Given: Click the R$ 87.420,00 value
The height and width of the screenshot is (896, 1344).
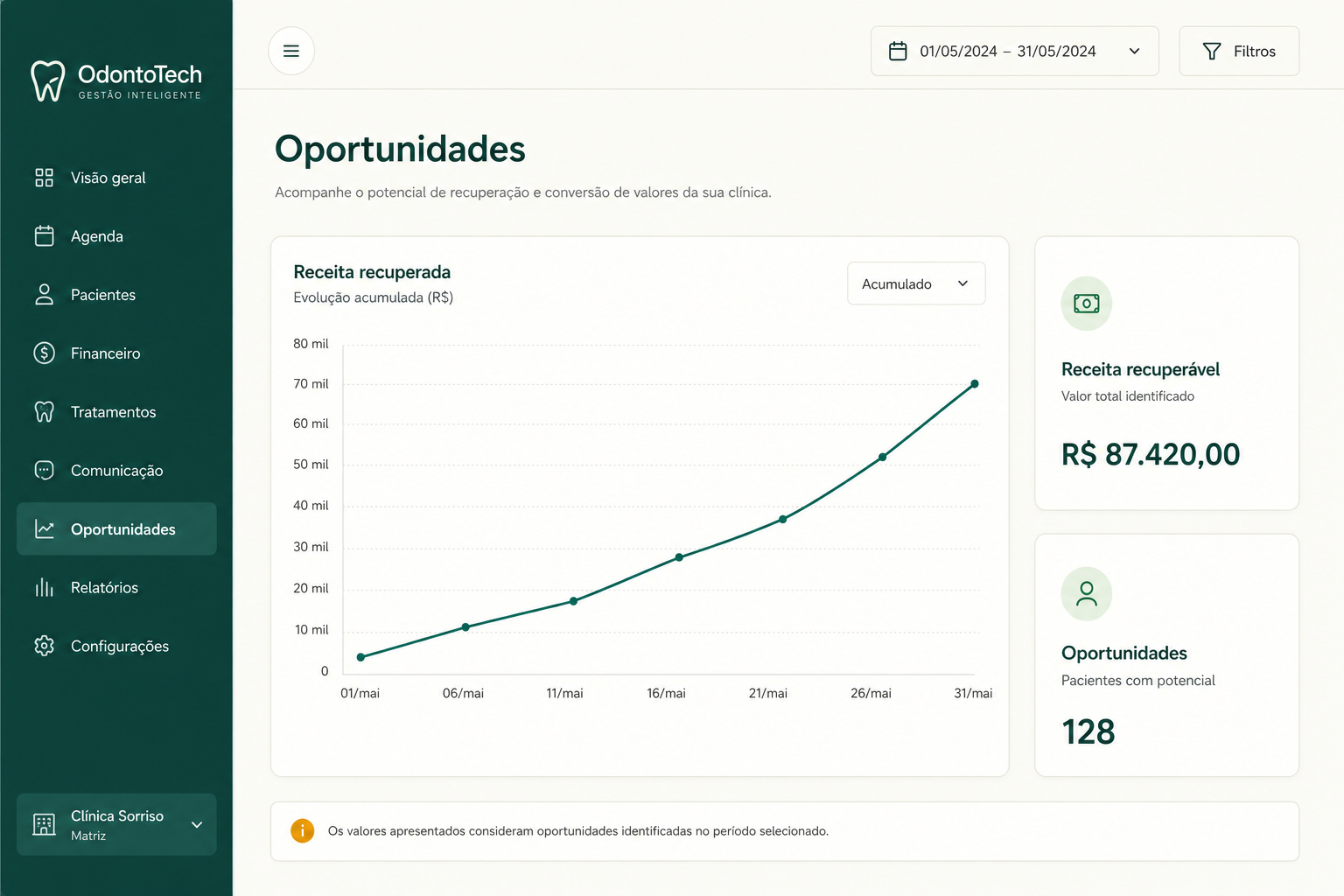Looking at the screenshot, I should click(1151, 455).
